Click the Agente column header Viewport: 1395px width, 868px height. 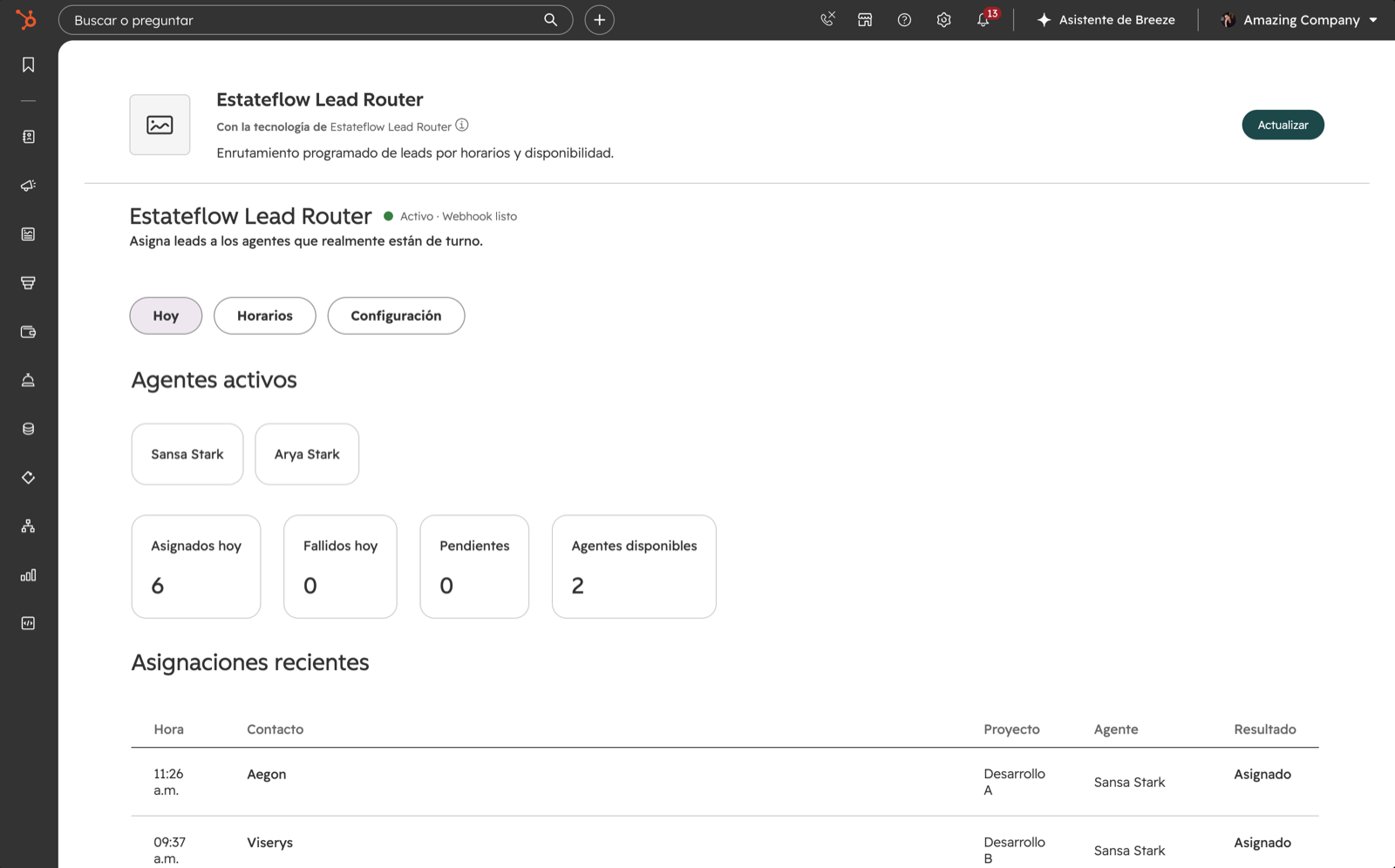1116,729
